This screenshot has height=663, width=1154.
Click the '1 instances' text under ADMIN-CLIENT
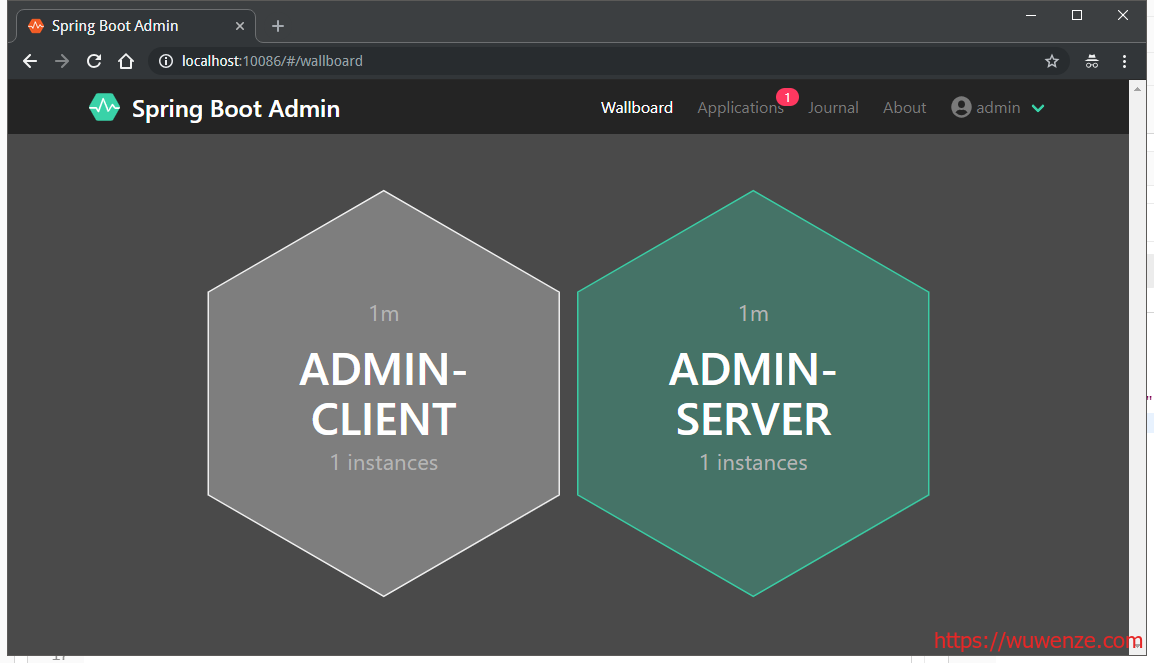383,462
